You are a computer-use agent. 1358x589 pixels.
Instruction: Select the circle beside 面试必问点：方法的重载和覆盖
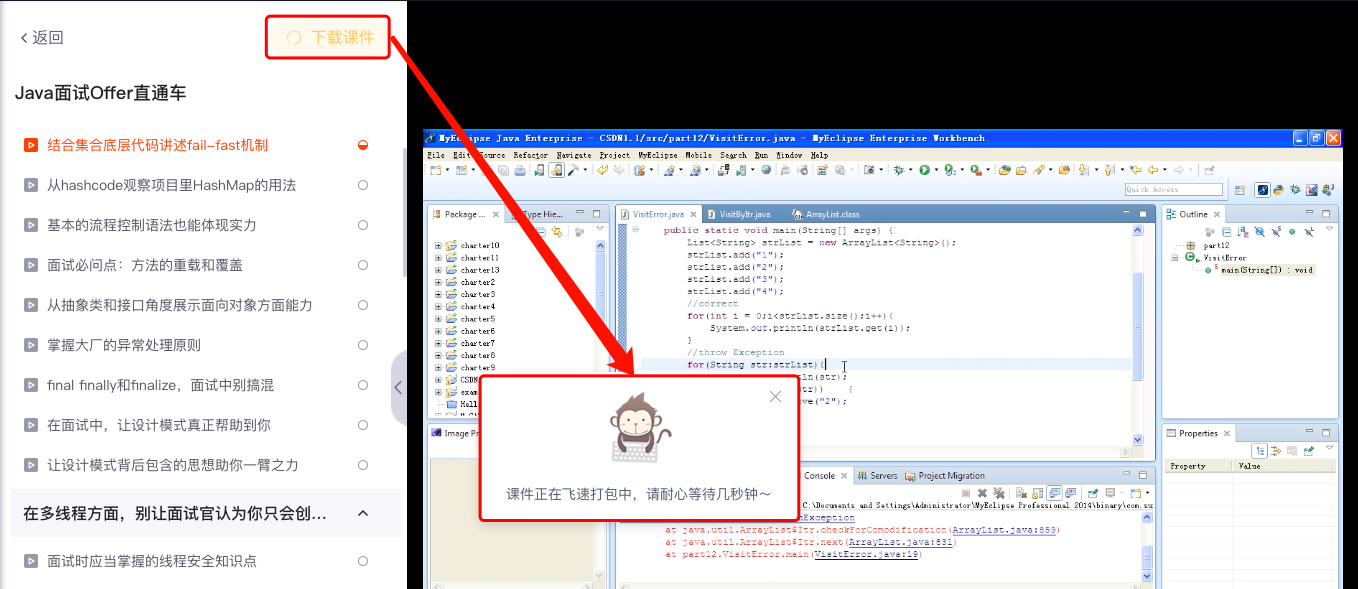pyautogui.click(x=363, y=265)
